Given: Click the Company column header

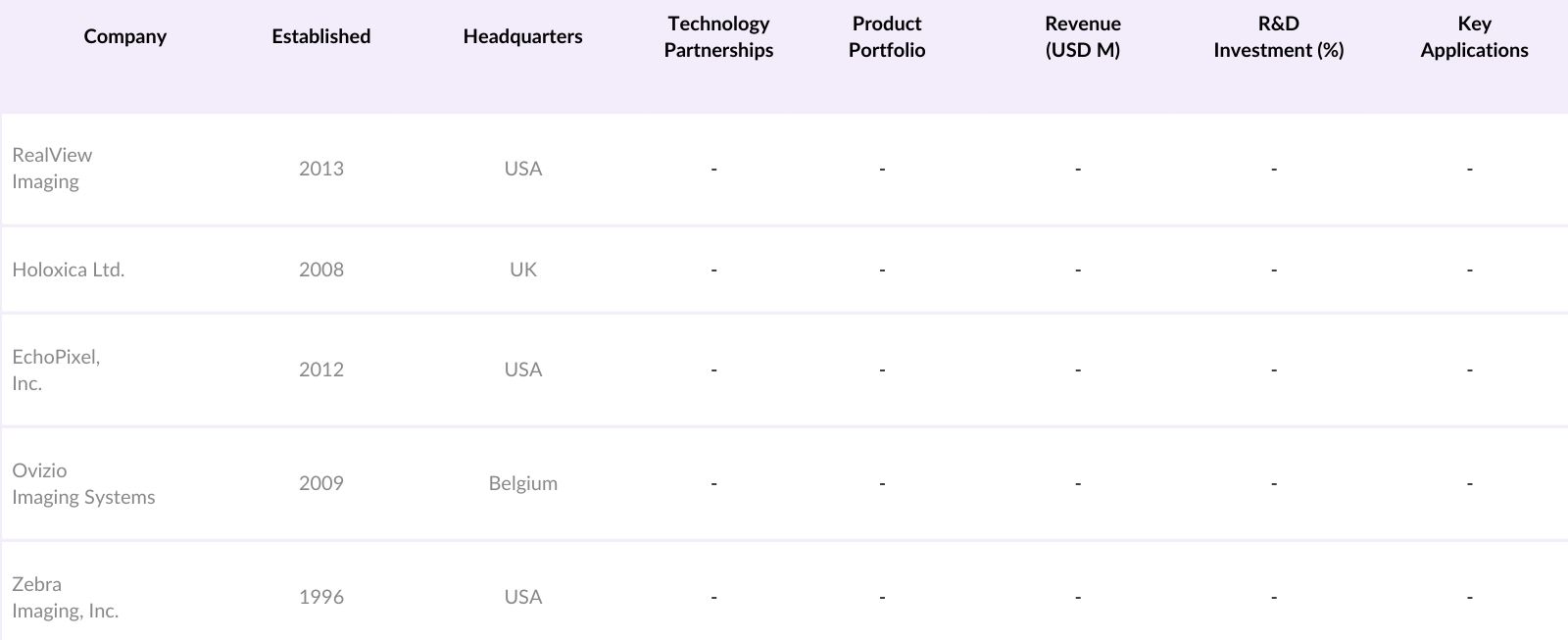Looking at the screenshot, I should 124,37.
